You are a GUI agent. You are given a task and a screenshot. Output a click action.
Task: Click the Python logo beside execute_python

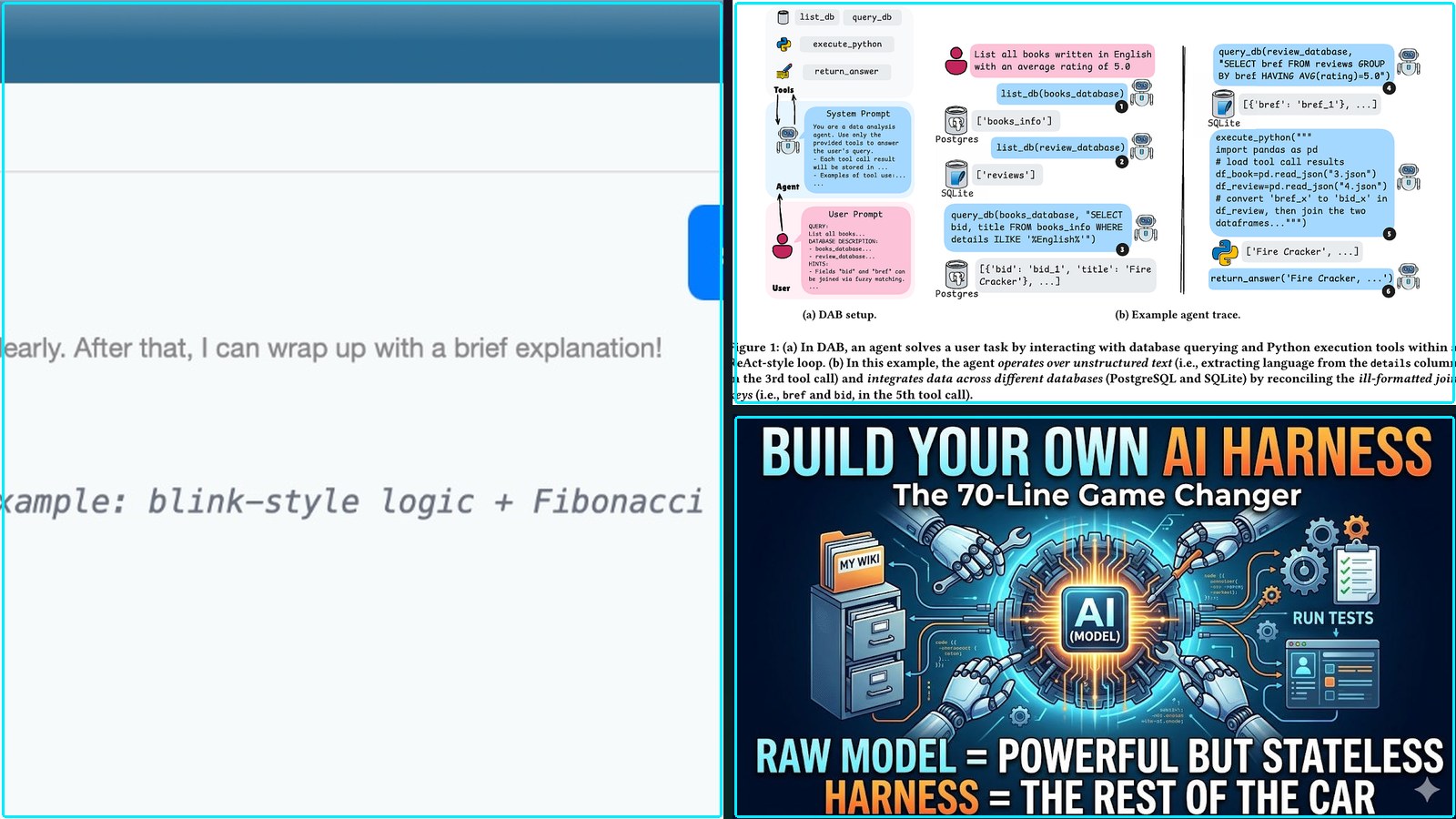tap(784, 44)
